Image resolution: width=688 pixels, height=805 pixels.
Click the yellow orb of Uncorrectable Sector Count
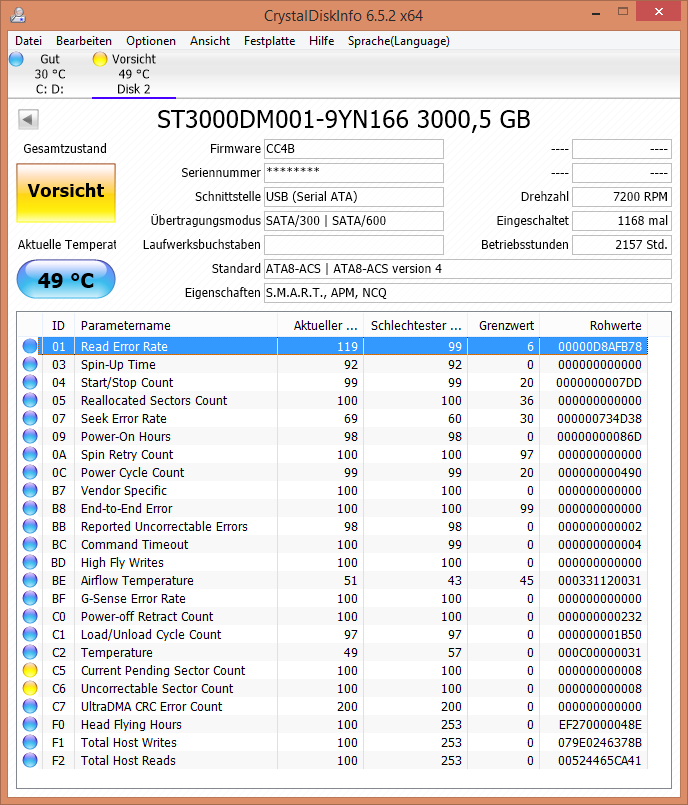coord(30,688)
